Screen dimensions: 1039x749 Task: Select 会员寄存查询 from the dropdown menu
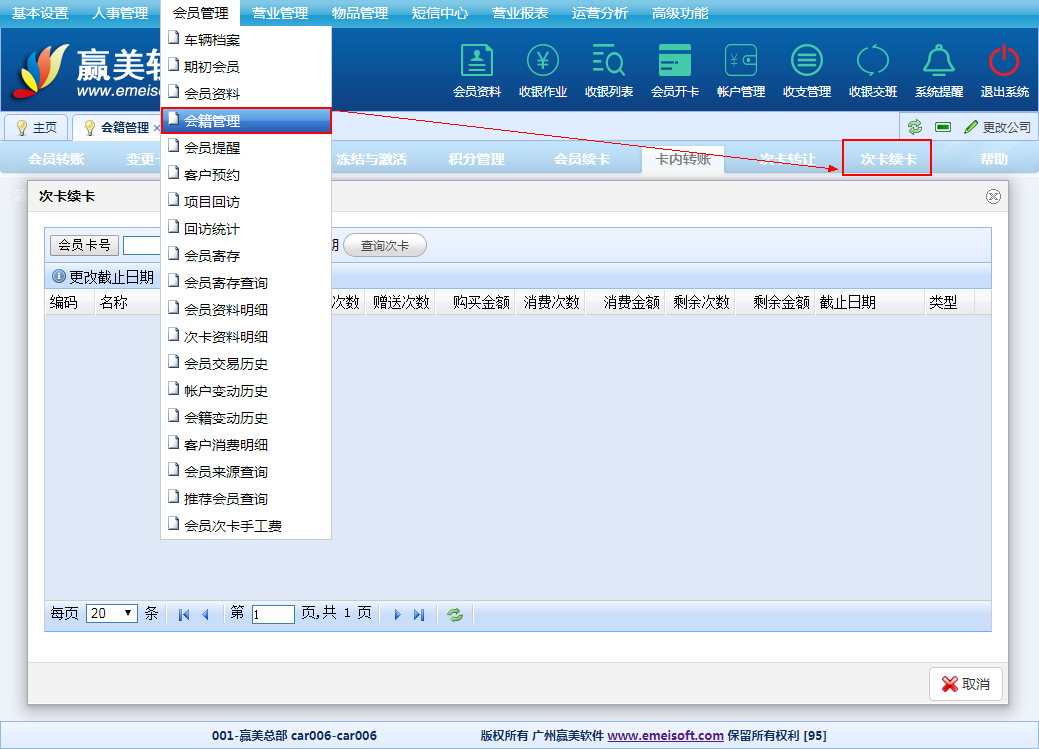[x=226, y=283]
